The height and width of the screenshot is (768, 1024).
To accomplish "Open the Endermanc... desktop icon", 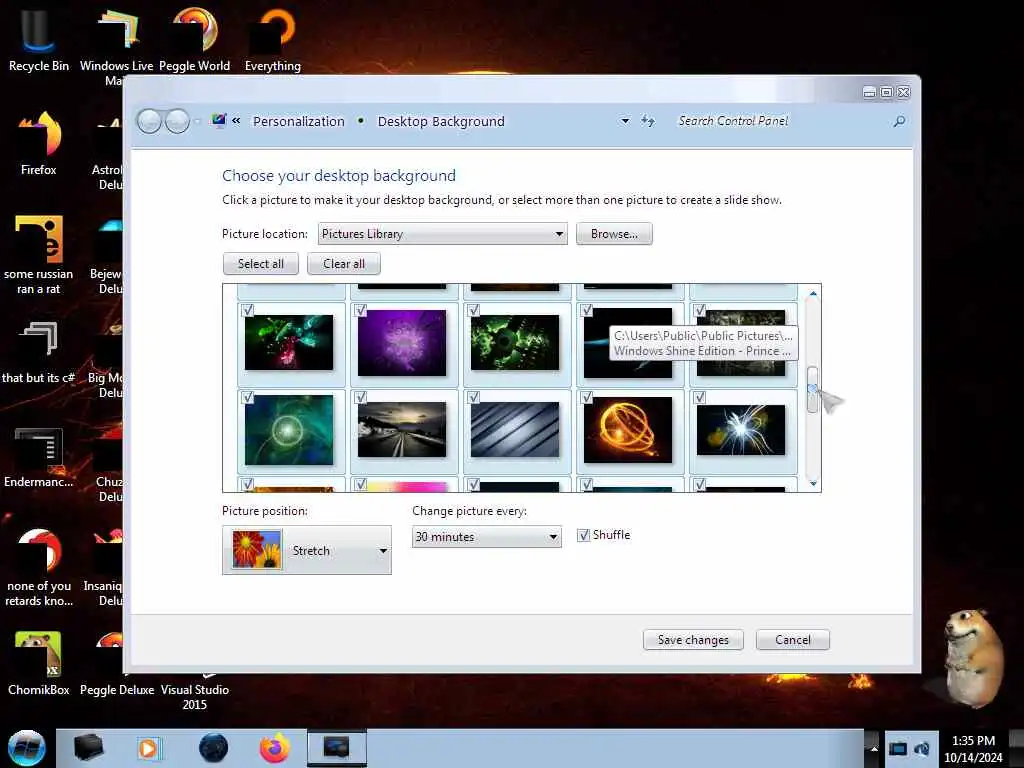I will (38, 457).
